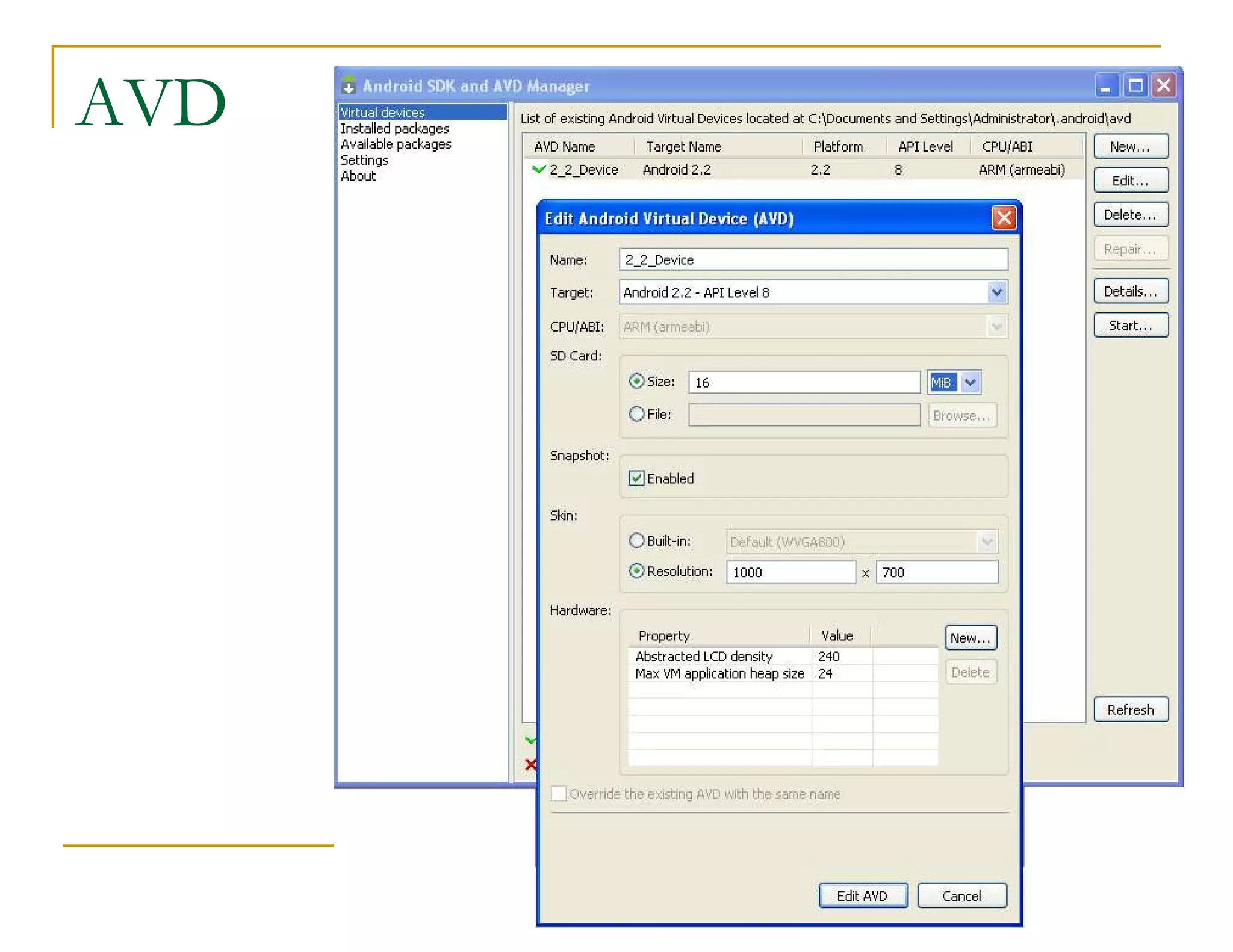Close the Android SDK and AVD Manager window
Viewport: 1233px width, 952px height.
coord(1164,85)
